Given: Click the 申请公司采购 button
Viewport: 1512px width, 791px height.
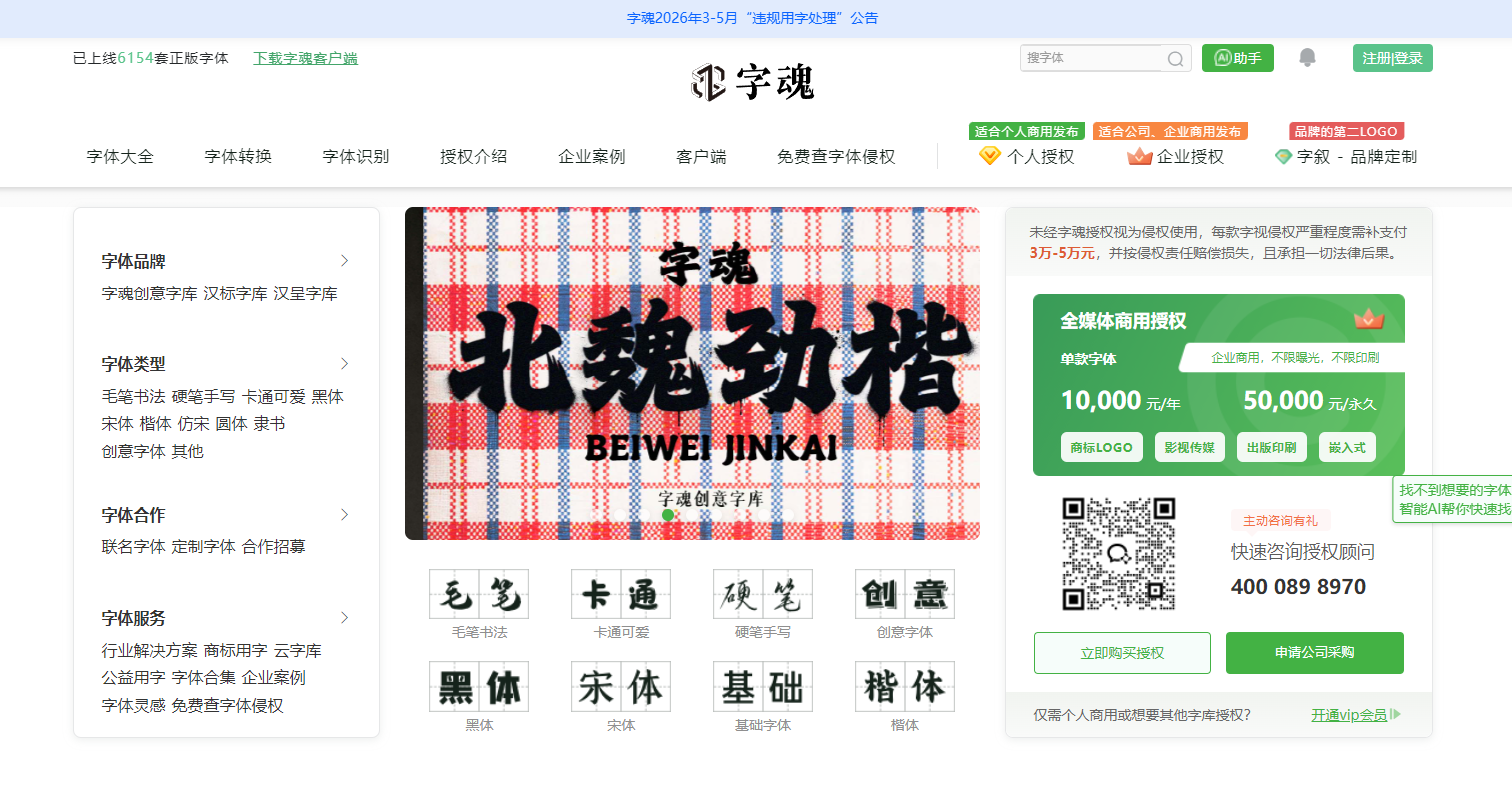Looking at the screenshot, I should tap(1315, 653).
